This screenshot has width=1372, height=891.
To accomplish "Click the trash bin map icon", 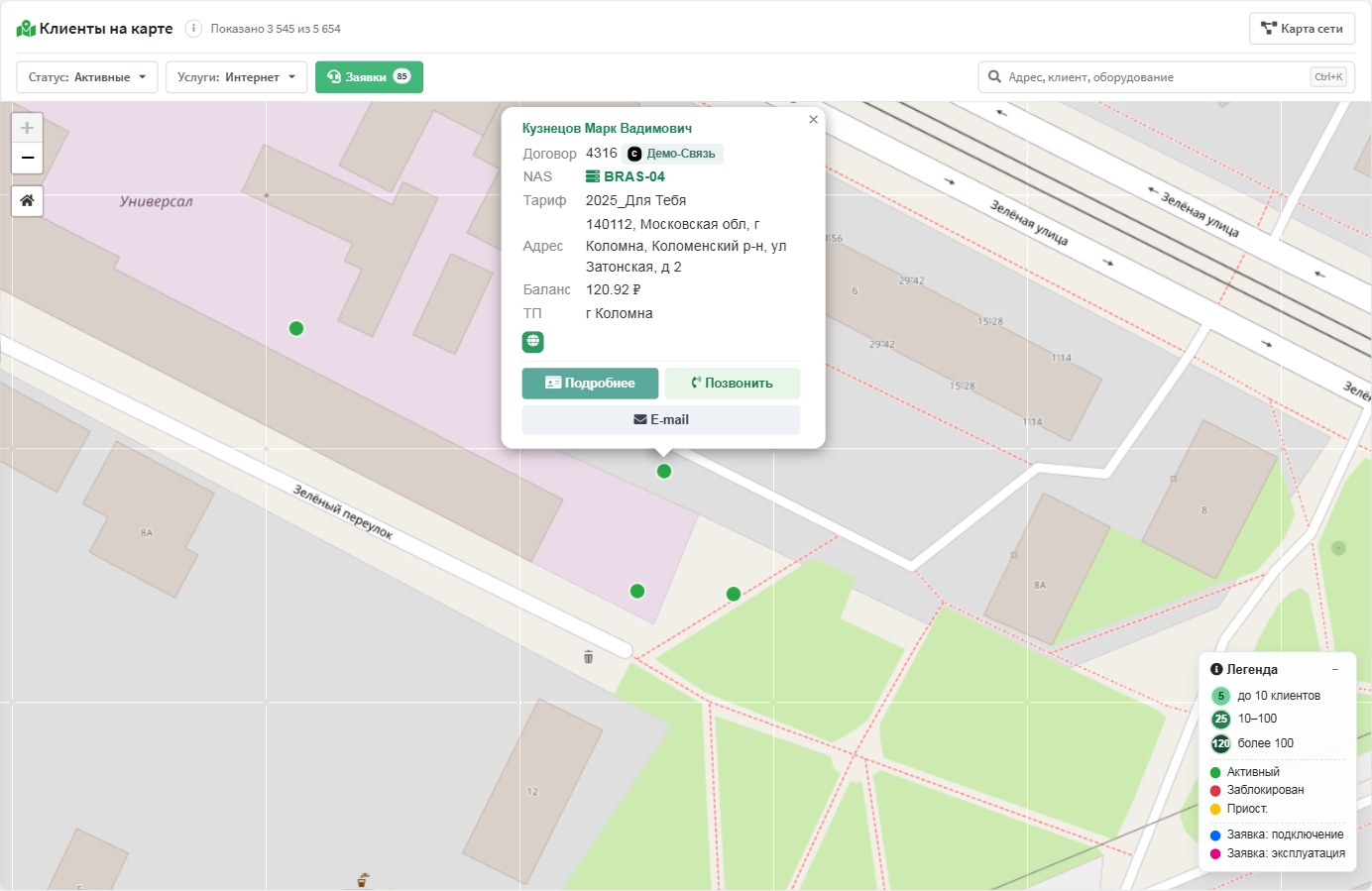I will click(x=588, y=656).
